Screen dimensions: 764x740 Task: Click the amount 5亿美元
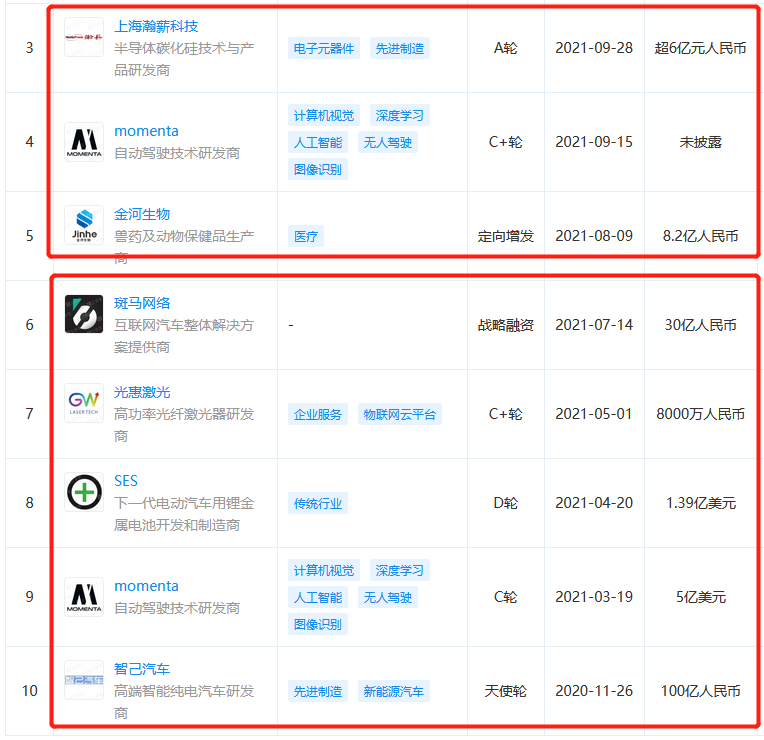pos(700,597)
